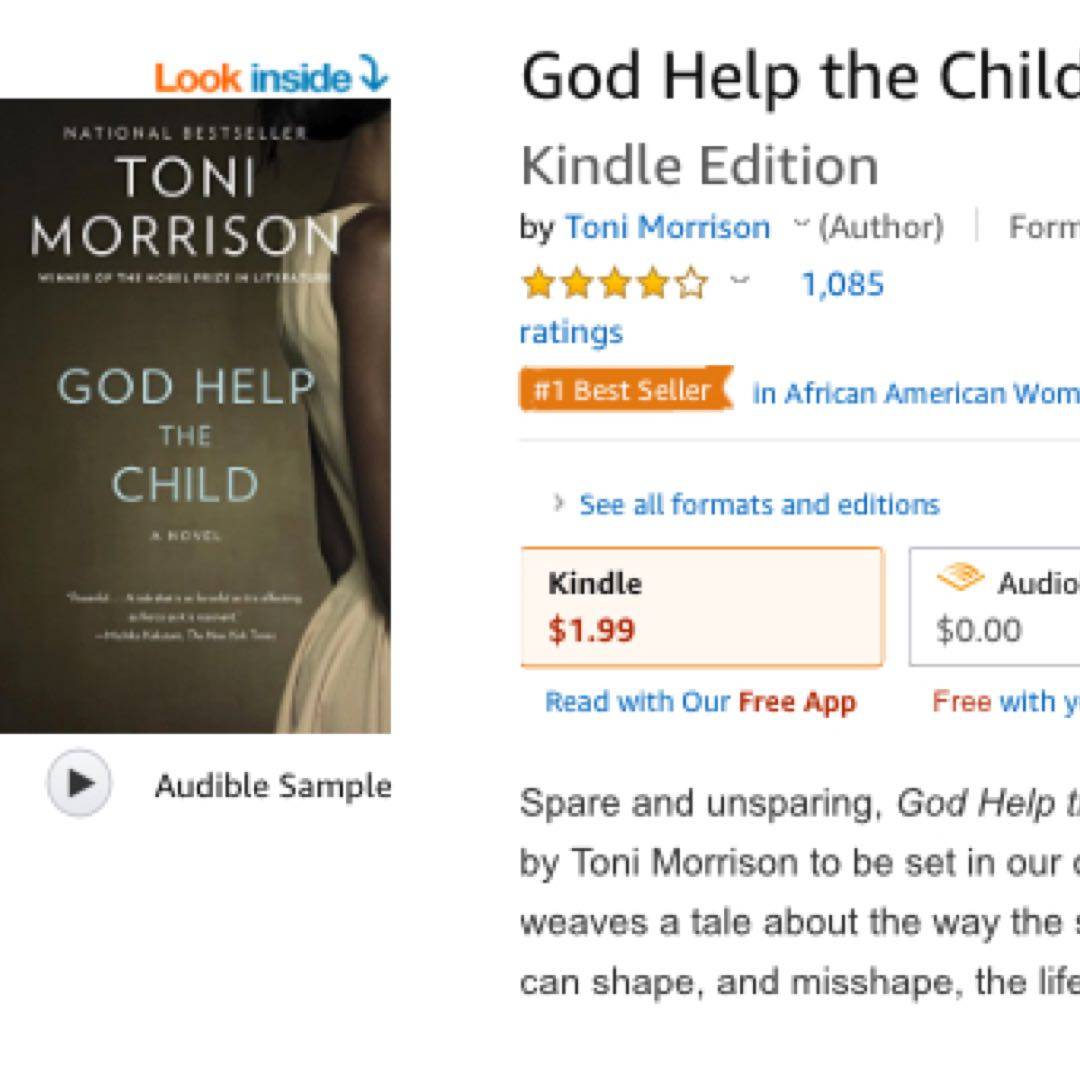Expand See all formats and editions
The image size is (1080, 1080).
[x=758, y=505]
